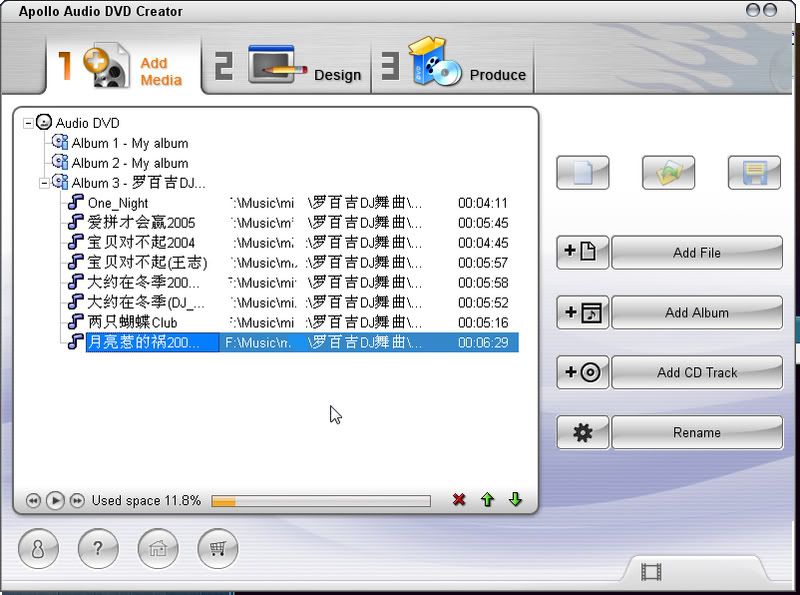Select track 宝贝对不起2004
The width and height of the screenshot is (800, 595).
point(141,242)
